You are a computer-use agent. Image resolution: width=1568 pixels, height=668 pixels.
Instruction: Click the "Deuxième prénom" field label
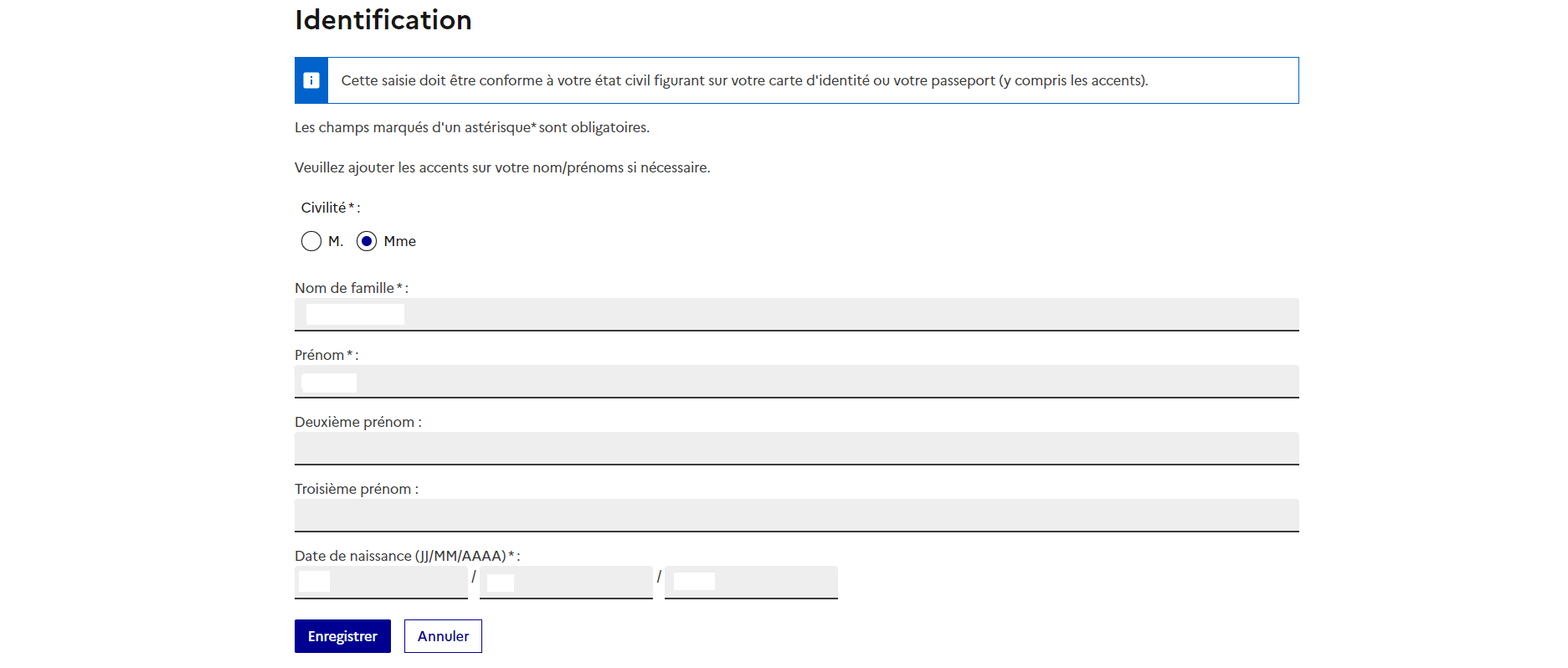pos(355,422)
